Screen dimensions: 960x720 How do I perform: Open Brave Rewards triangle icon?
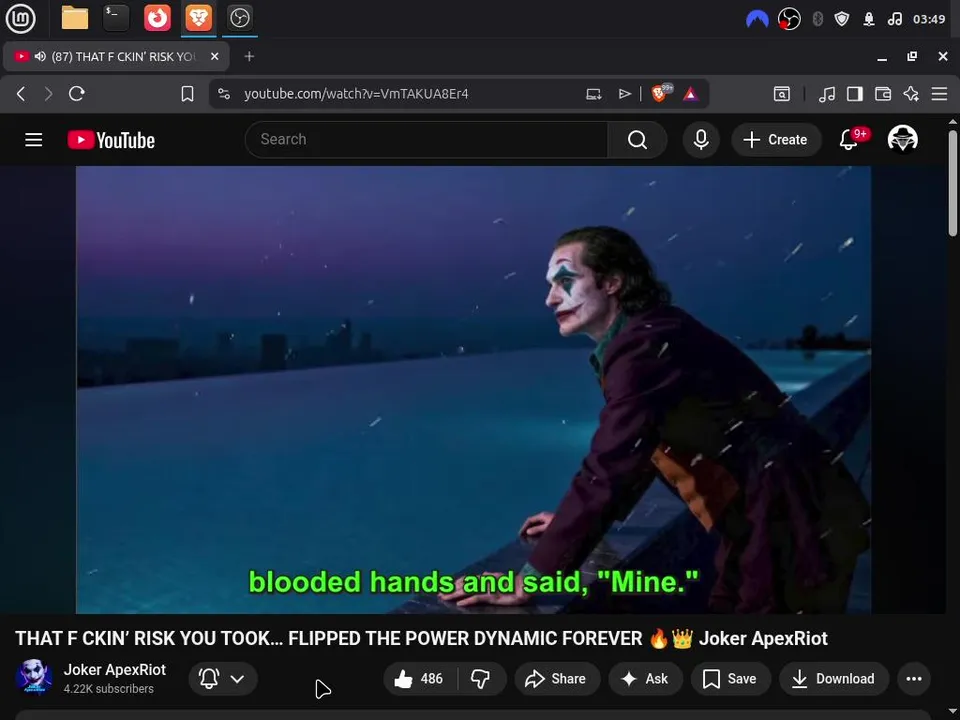[x=691, y=94]
